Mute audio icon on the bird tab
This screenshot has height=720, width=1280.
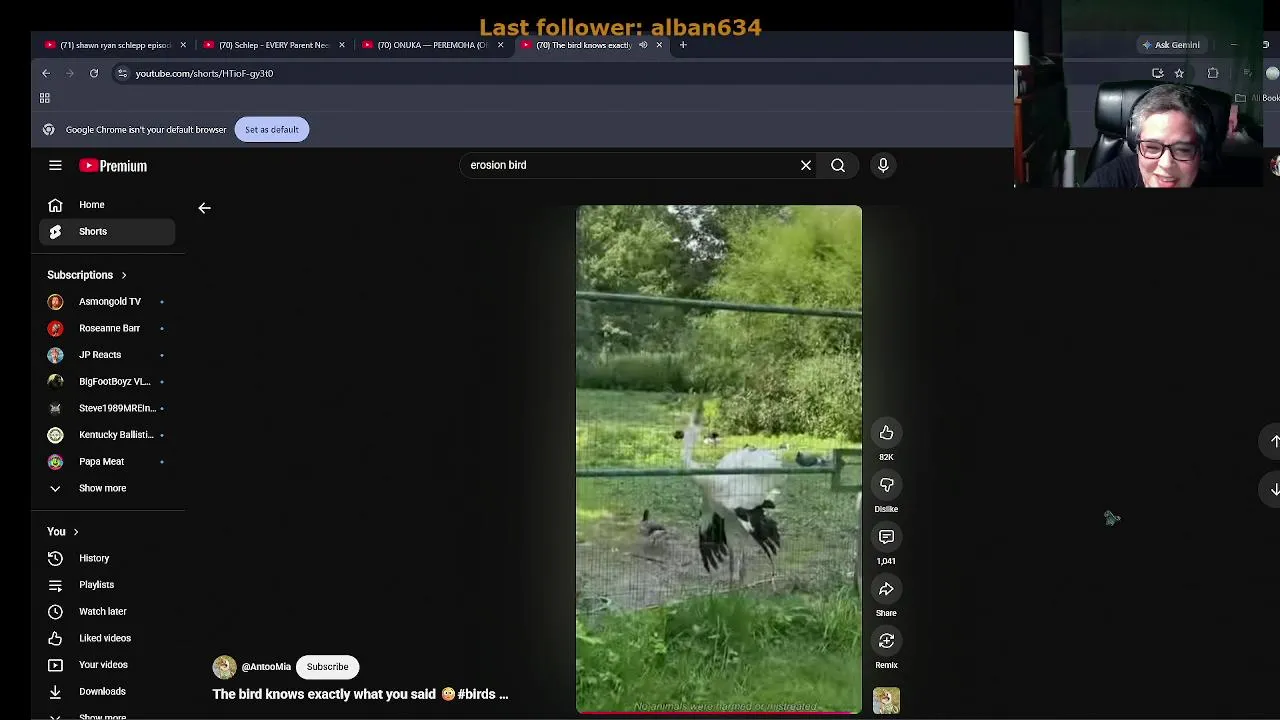pos(643,45)
